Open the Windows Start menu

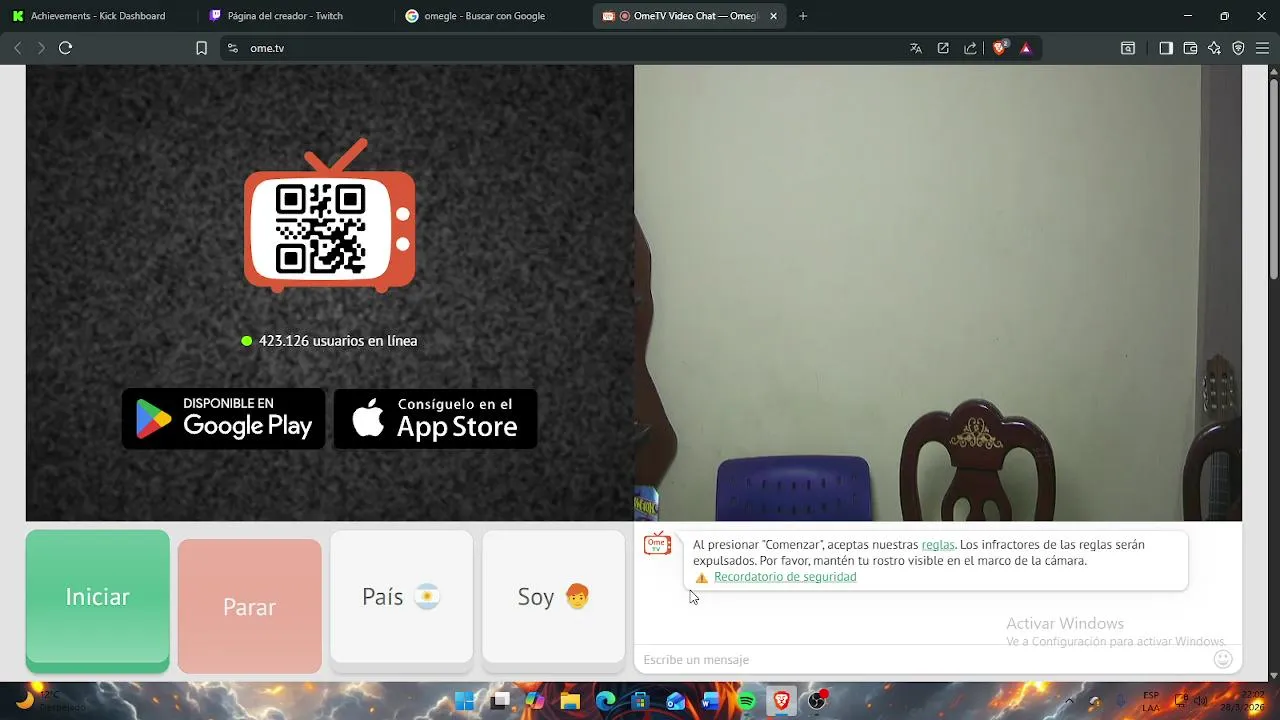pos(465,701)
